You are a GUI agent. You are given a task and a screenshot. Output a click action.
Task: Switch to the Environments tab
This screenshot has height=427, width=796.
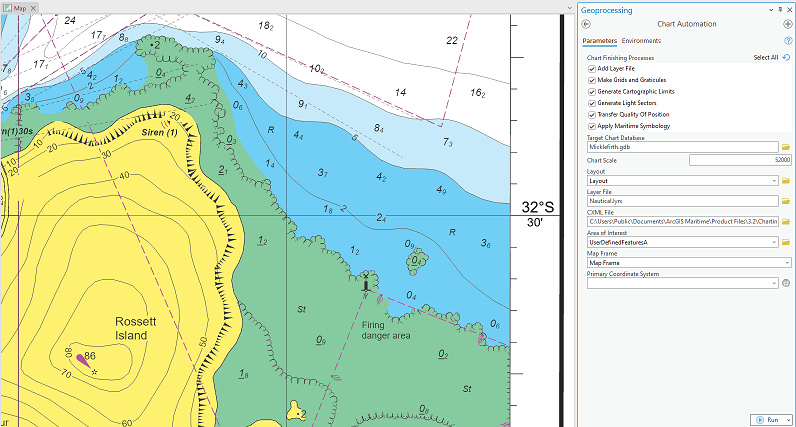641,41
